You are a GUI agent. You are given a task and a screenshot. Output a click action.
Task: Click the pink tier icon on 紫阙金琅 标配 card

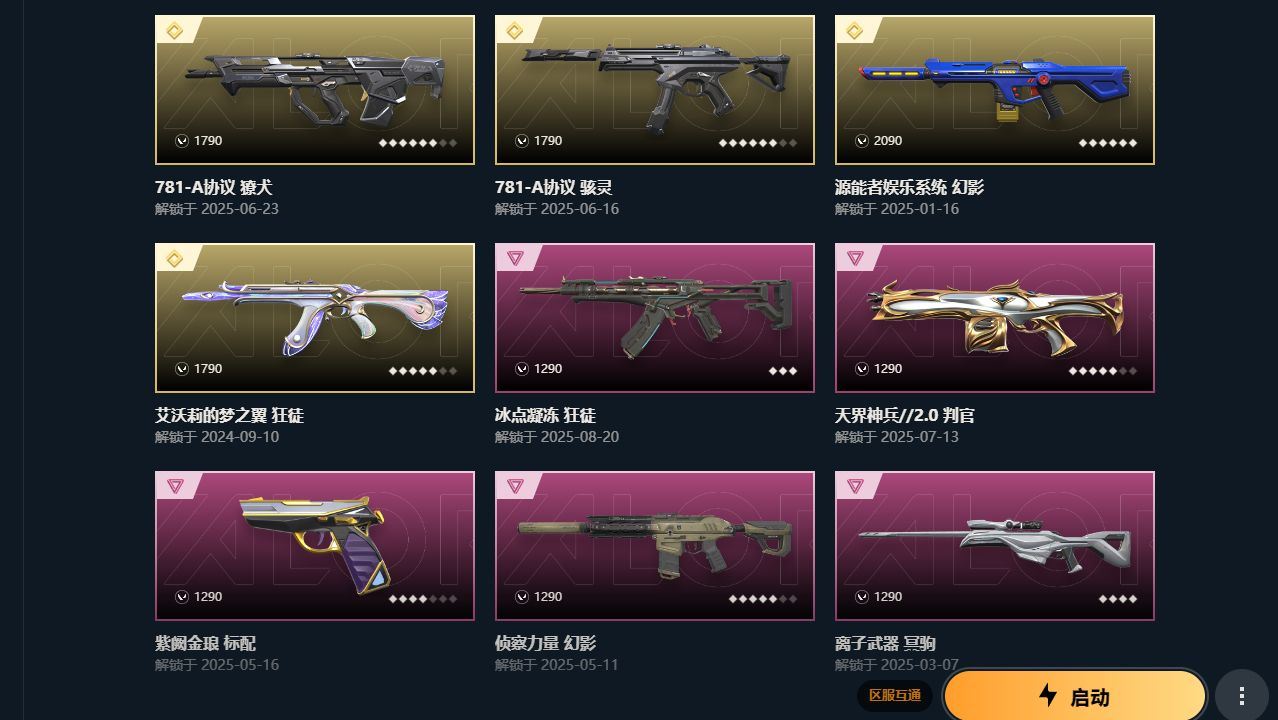coord(175,487)
